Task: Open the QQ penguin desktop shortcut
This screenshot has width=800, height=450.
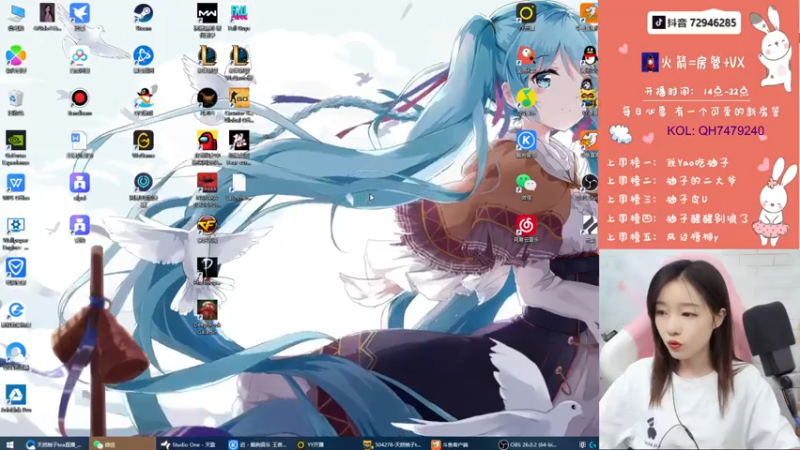Action: click(590, 56)
